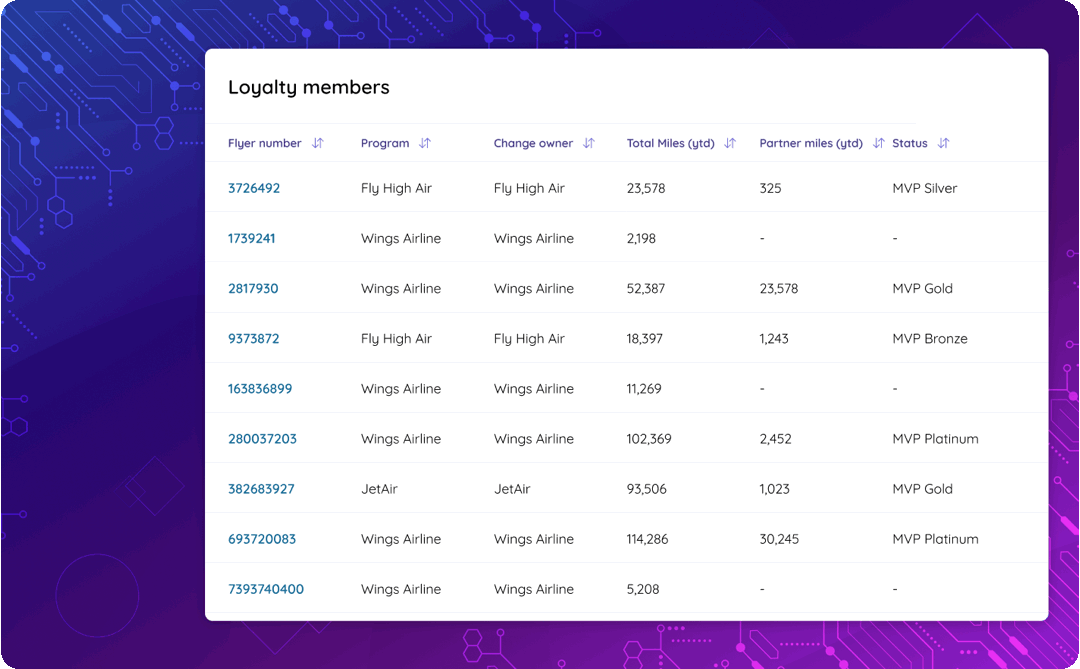Select MVP Gold status in row 382683927

point(923,489)
